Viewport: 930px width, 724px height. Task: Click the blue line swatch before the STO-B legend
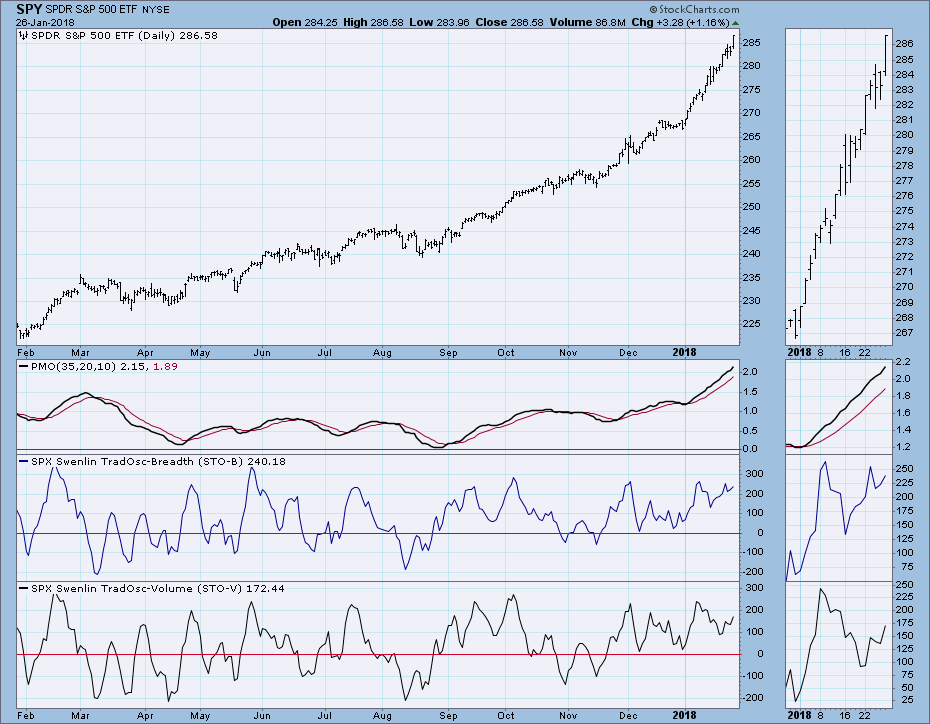coord(24,461)
